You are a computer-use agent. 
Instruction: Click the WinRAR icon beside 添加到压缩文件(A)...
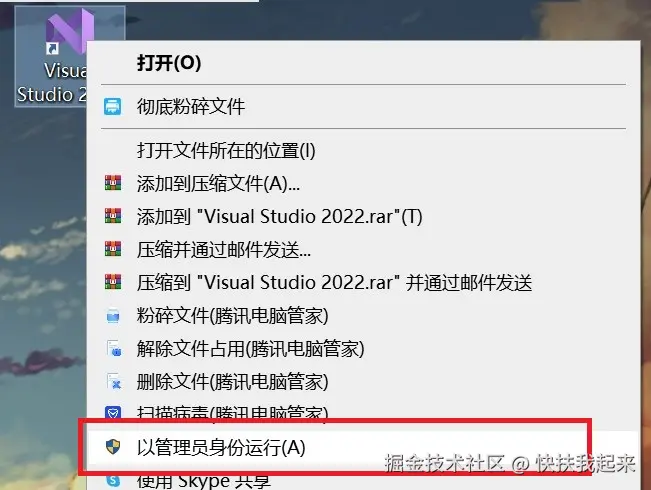pyautogui.click(x=113, y=183)
